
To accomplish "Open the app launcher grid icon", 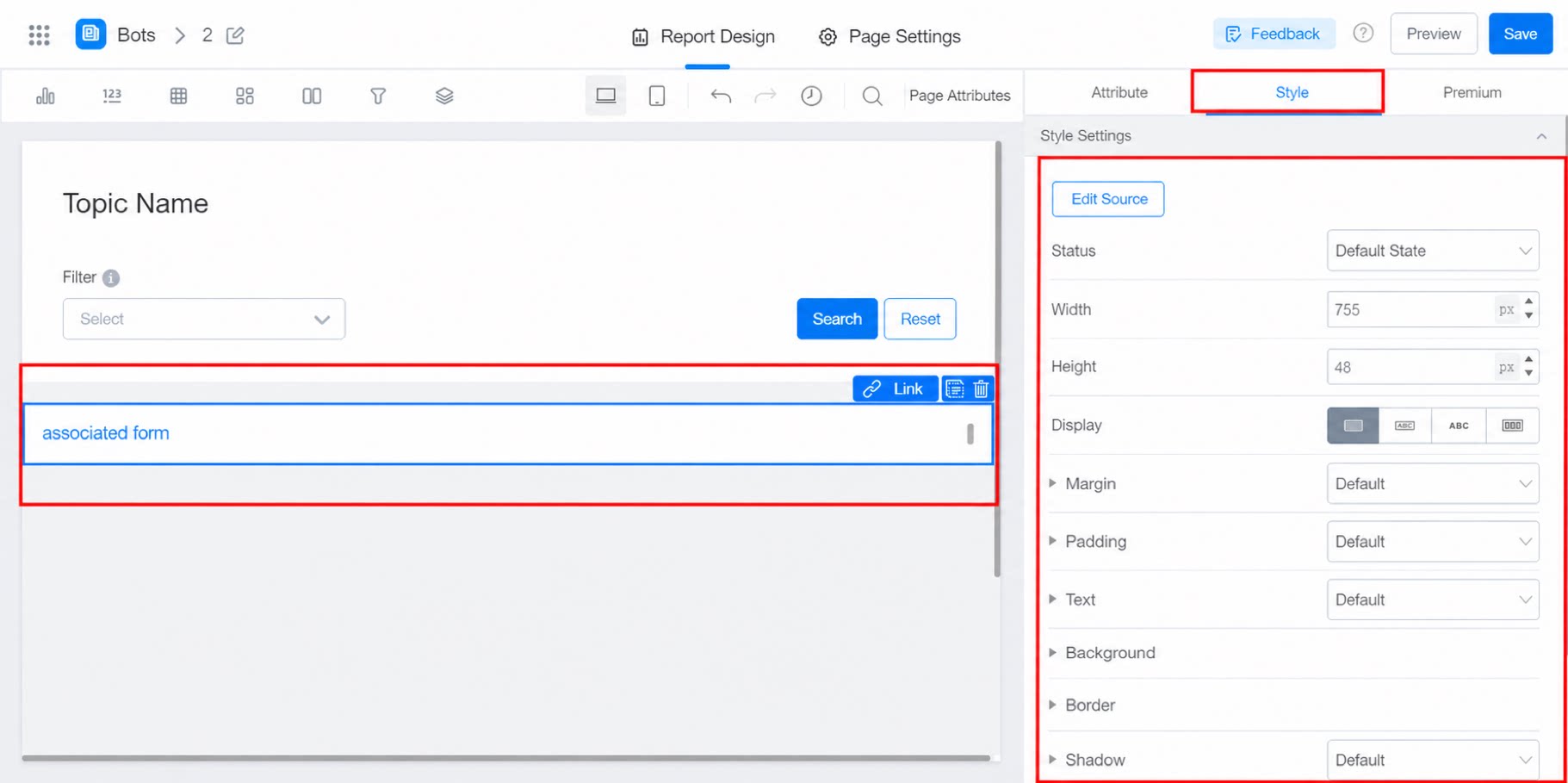I will [x=39, y=35].
